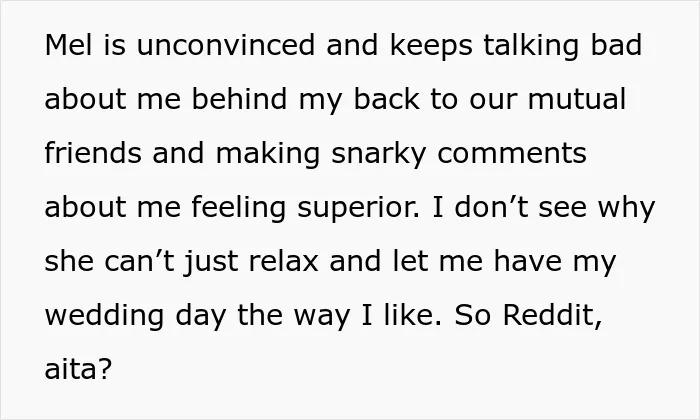The height and width of the screenshot is (420, 700).
Task: Click the word "feeling"
Action: pos(238,208)
